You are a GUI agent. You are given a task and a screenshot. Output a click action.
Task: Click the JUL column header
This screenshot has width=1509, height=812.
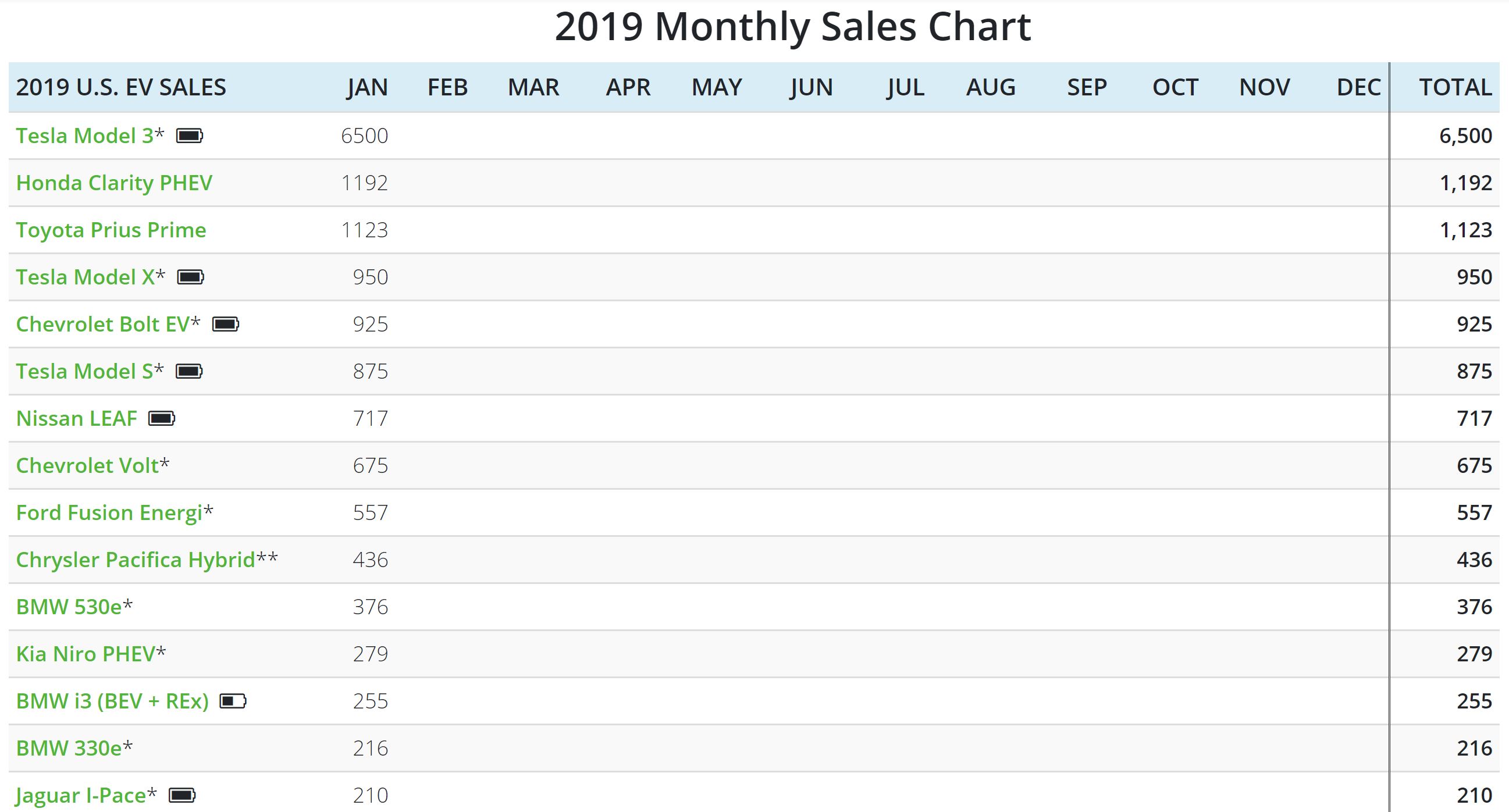[905, 87]
